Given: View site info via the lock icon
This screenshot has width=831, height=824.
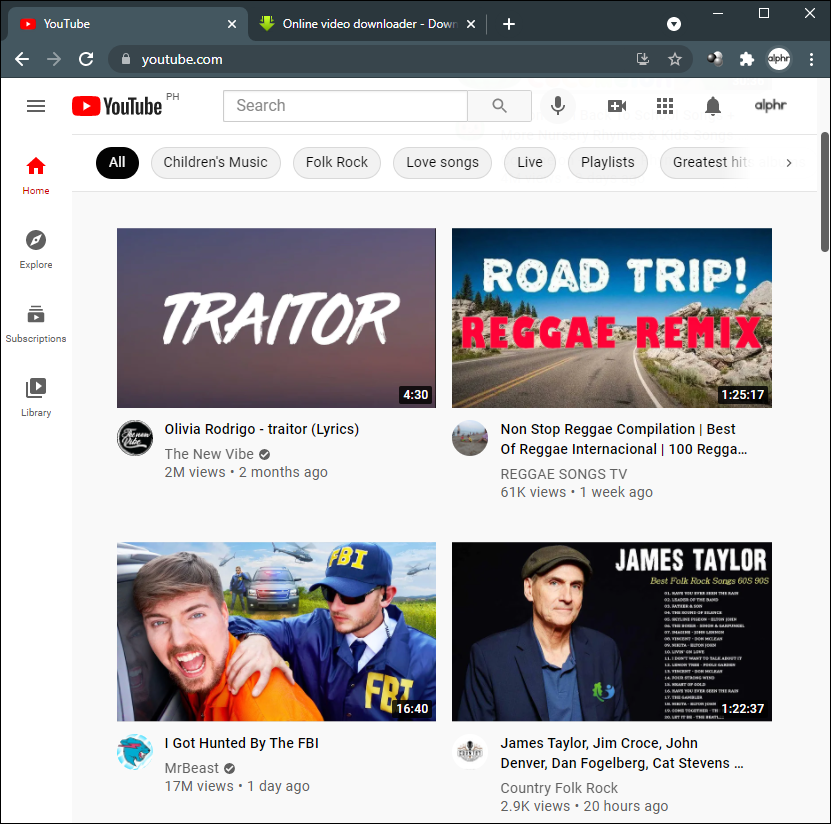Looking at the screenshot, I should pos(126,59).
